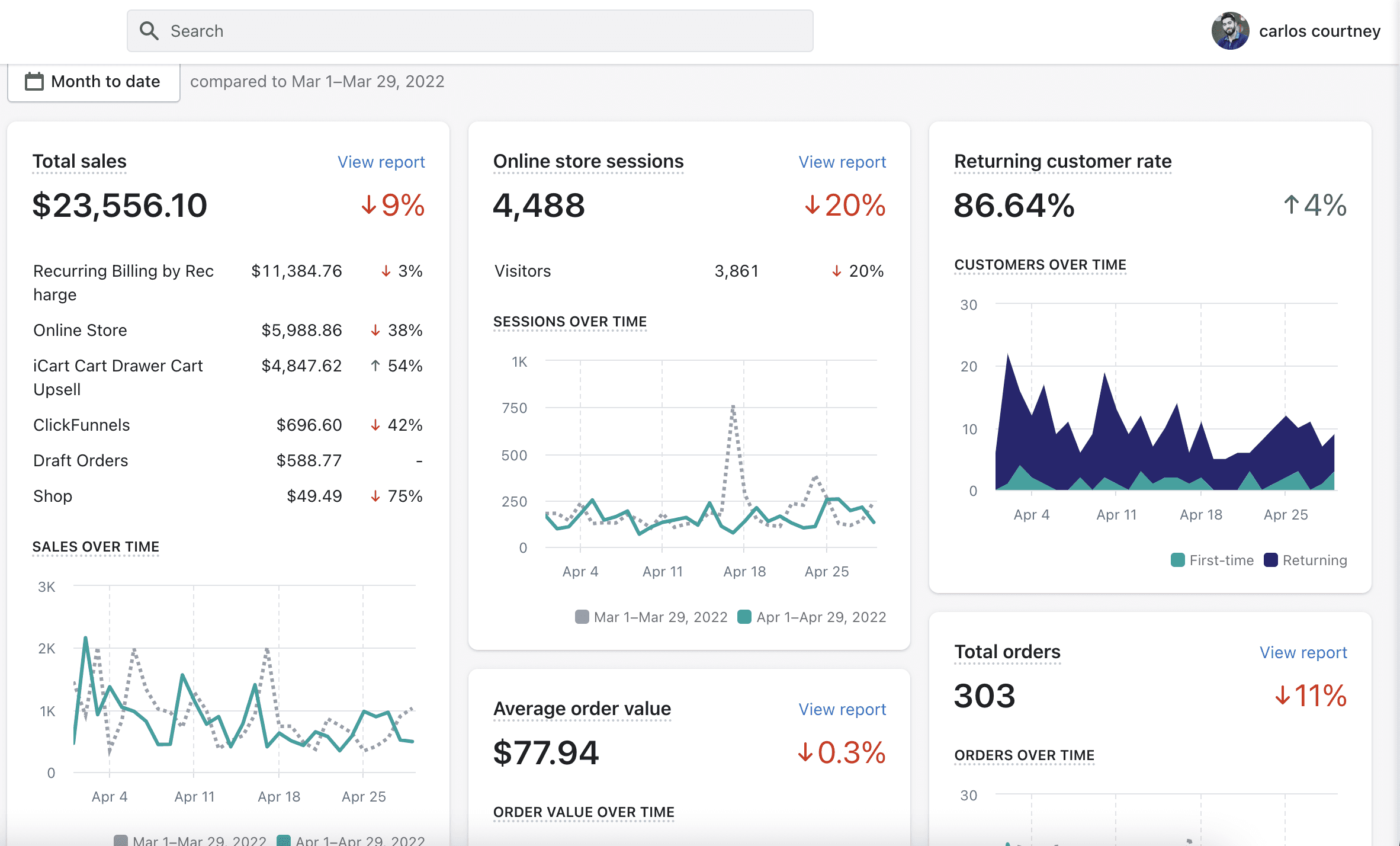Click the down arrow beside 11% orders
Viewport: 1400px width, 846px height.
tap(1282, 696)
